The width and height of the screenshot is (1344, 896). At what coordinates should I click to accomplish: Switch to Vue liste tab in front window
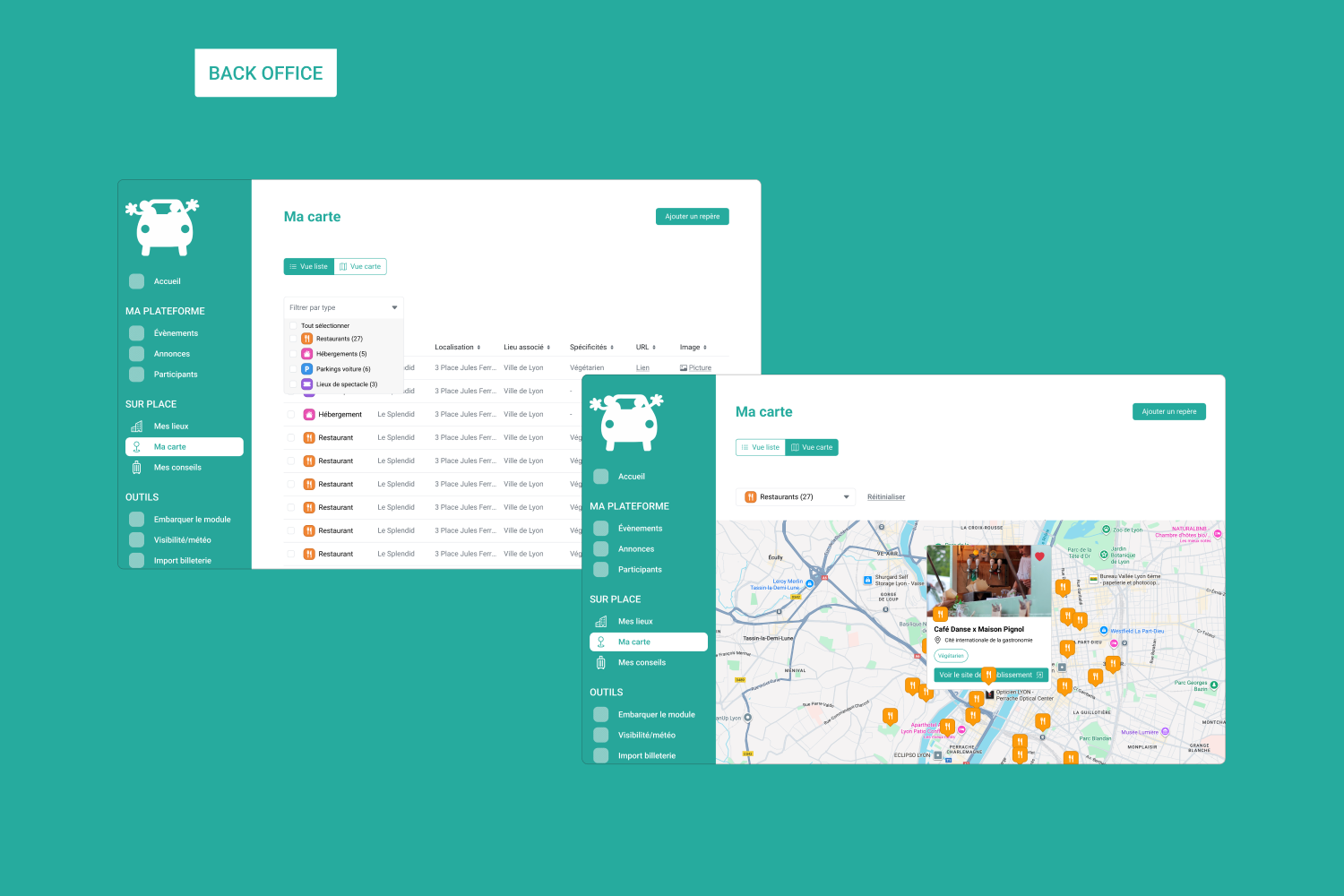tap(761, 447)
